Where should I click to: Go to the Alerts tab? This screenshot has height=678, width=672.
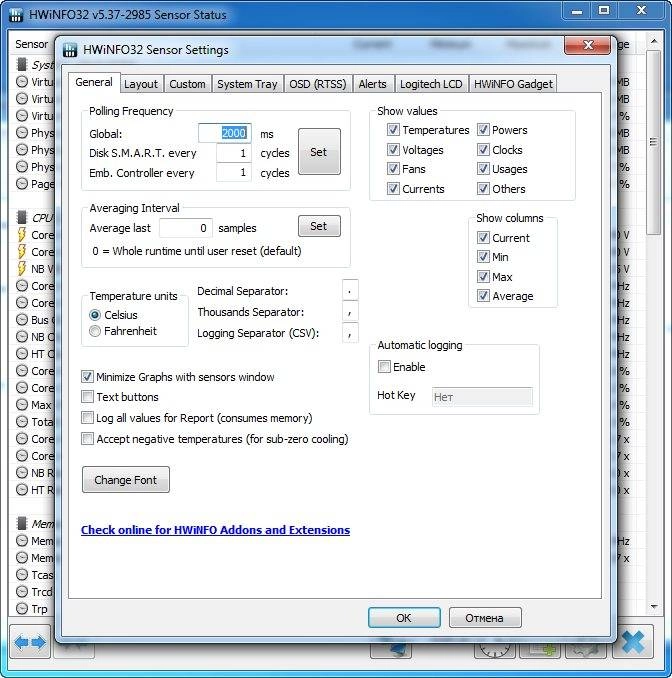point(372,84)
